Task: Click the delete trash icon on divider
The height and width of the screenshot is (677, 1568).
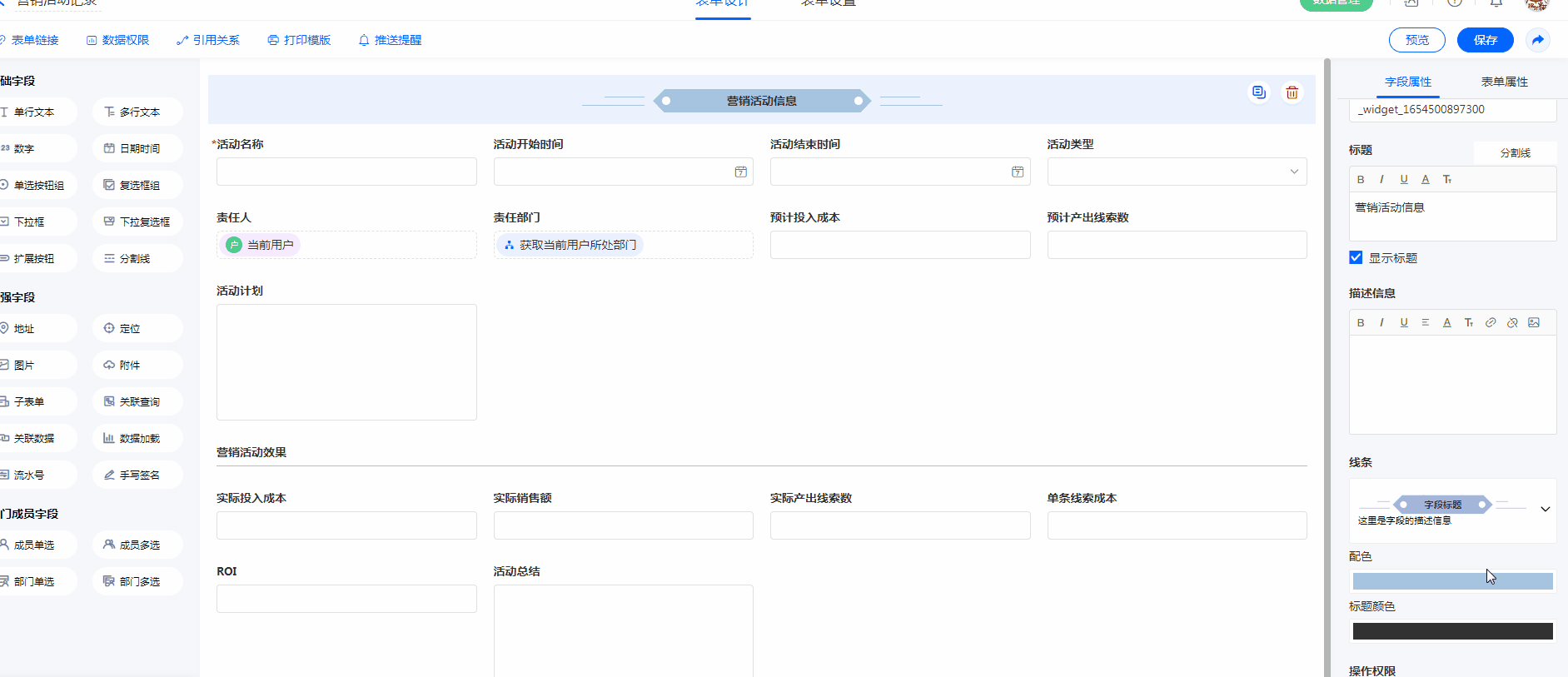Action: pos(1292,92)
